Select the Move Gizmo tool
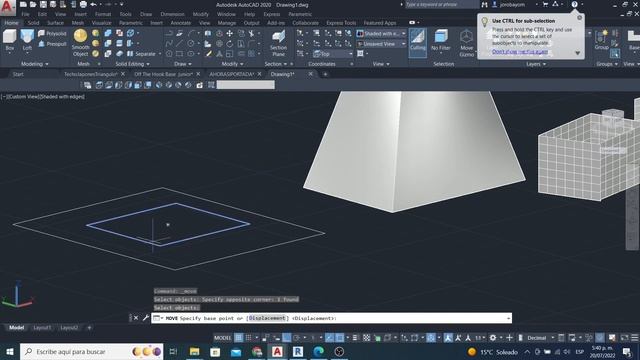Image resolution: width=640 pixels, height=360 pixels. [x=467, y=43]
